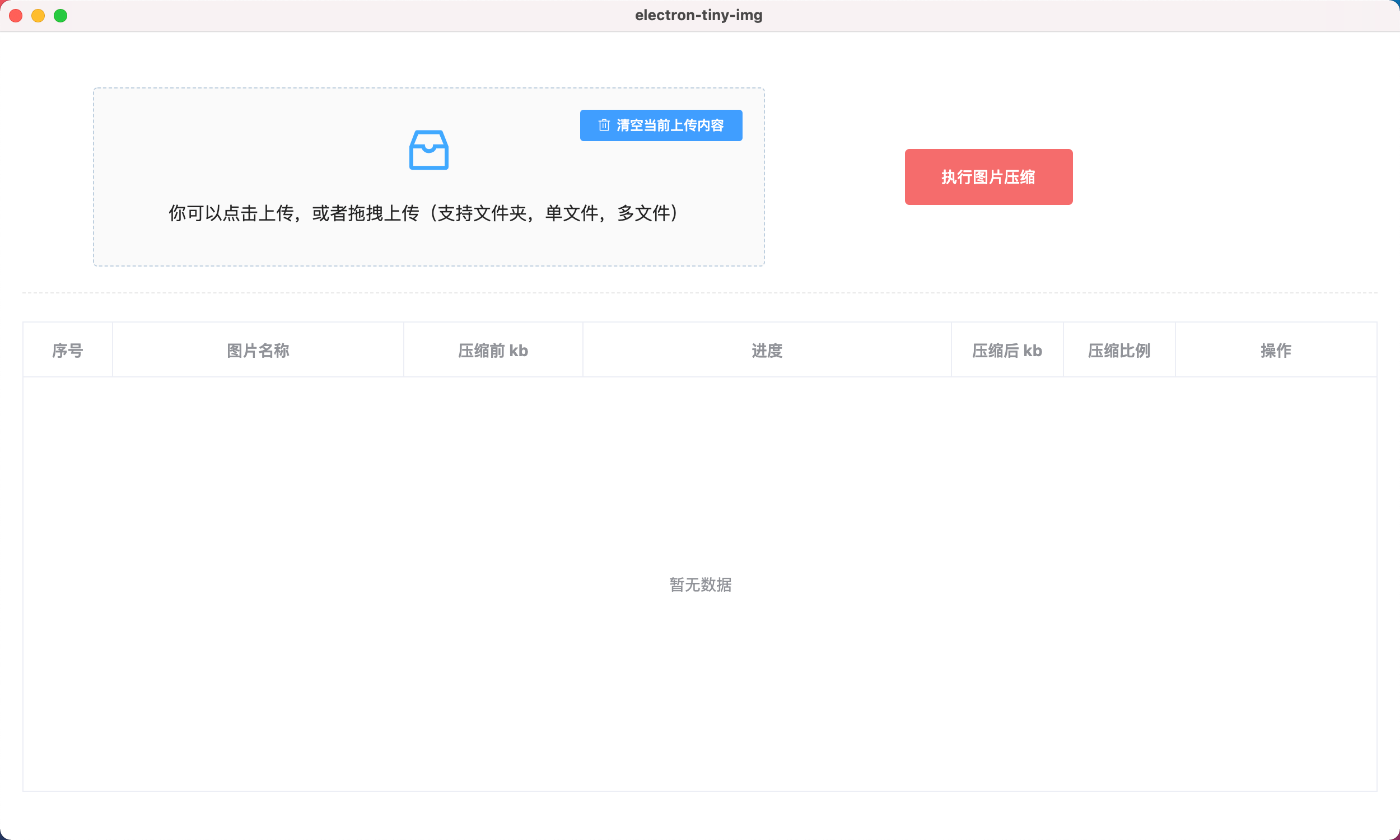The image size is (1400, 840).
Task: Click the dashed divider below upload area
Action: click(699, 293)
